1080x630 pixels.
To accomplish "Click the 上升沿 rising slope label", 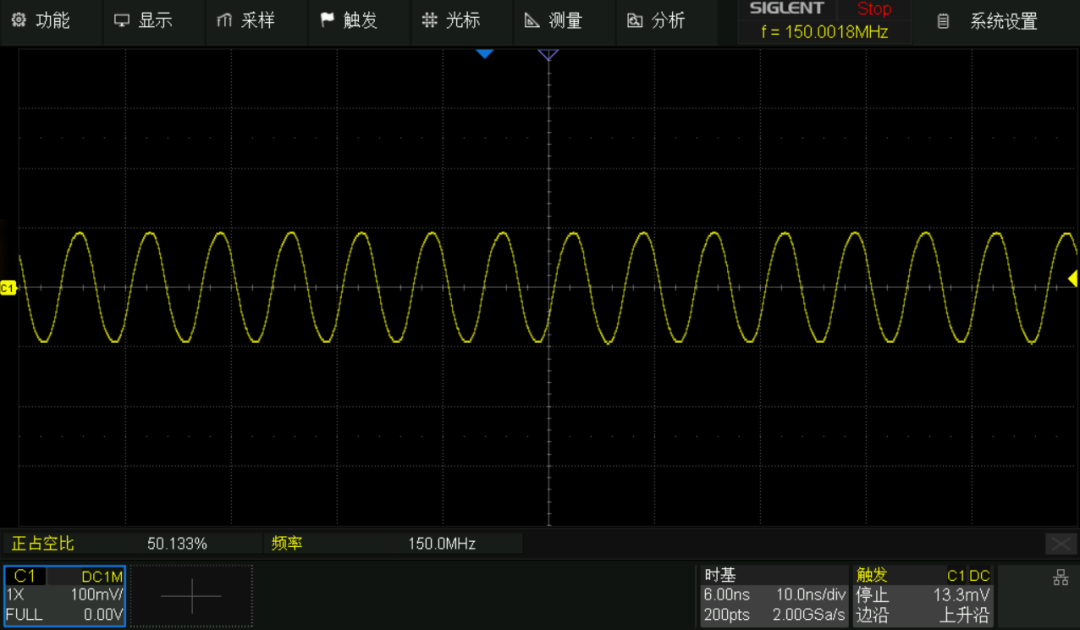I will (965, 614).
